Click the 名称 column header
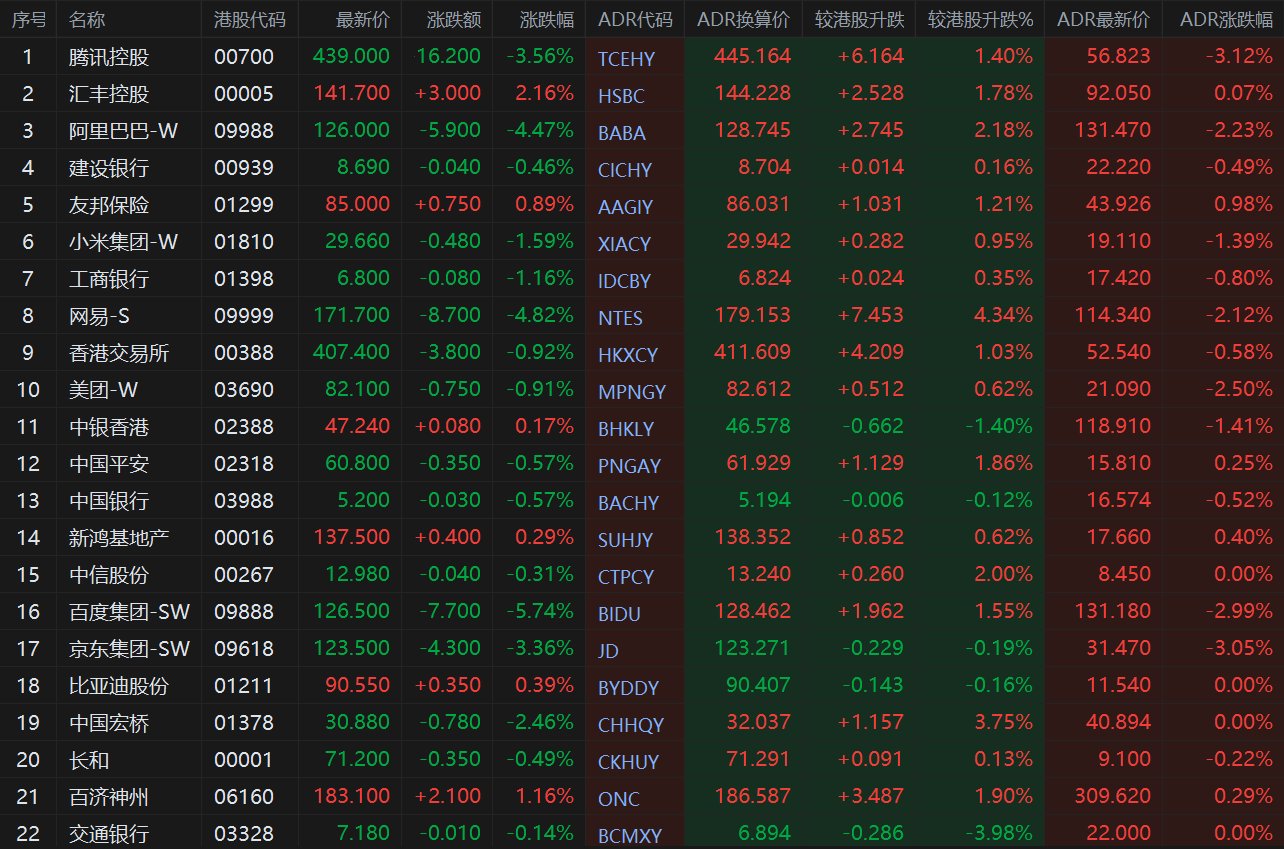This screenshot has width=1284, height=849. 88,19
